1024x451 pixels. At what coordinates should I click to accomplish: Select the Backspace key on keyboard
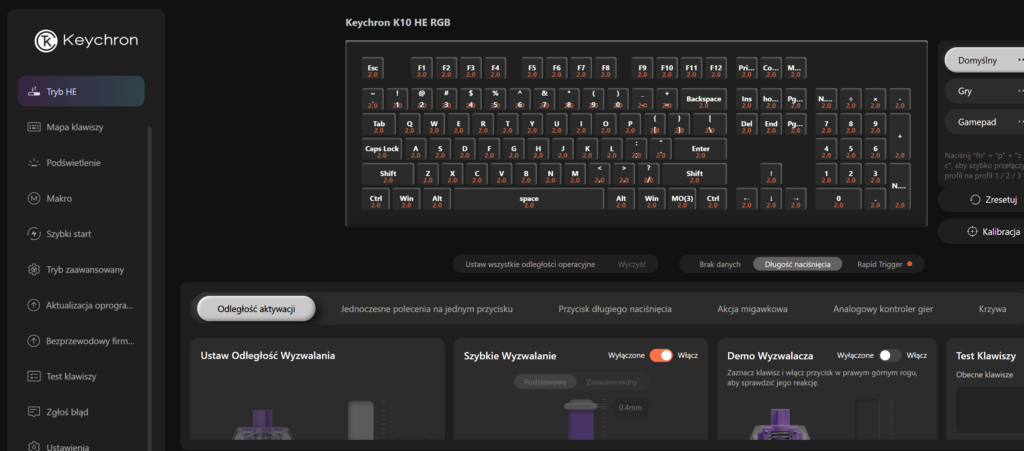[x=703, y=101]
